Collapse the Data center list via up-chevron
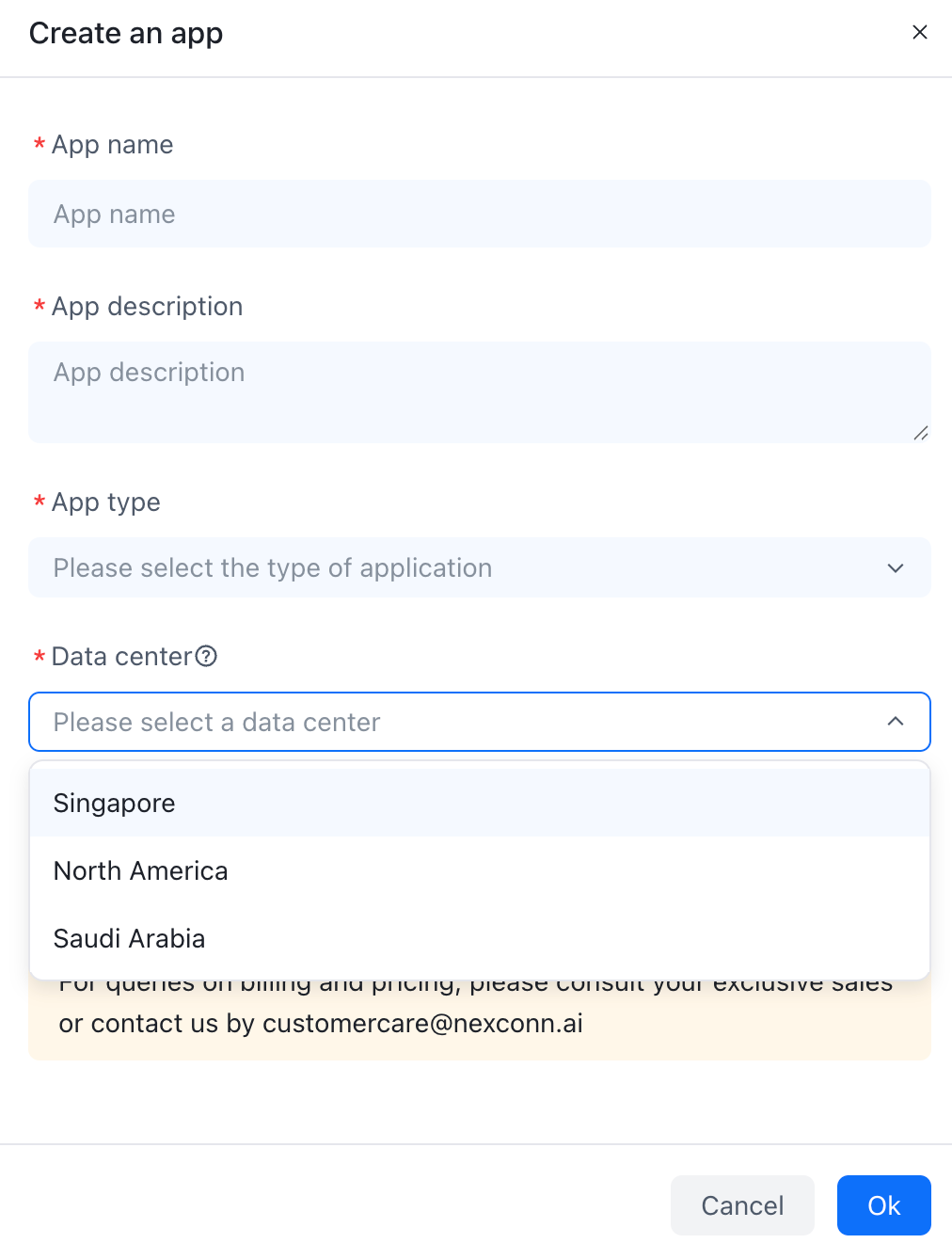 (x=895, y=722)
